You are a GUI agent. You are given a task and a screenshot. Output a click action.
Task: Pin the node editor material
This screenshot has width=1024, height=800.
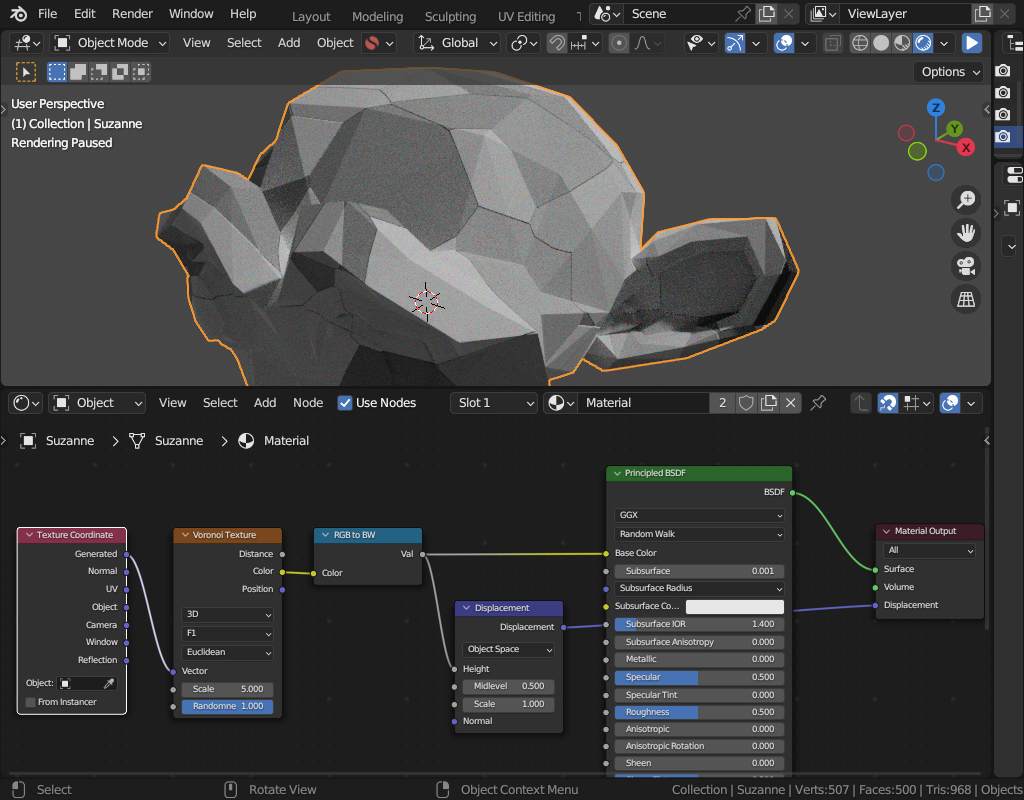tap(818, 403)
